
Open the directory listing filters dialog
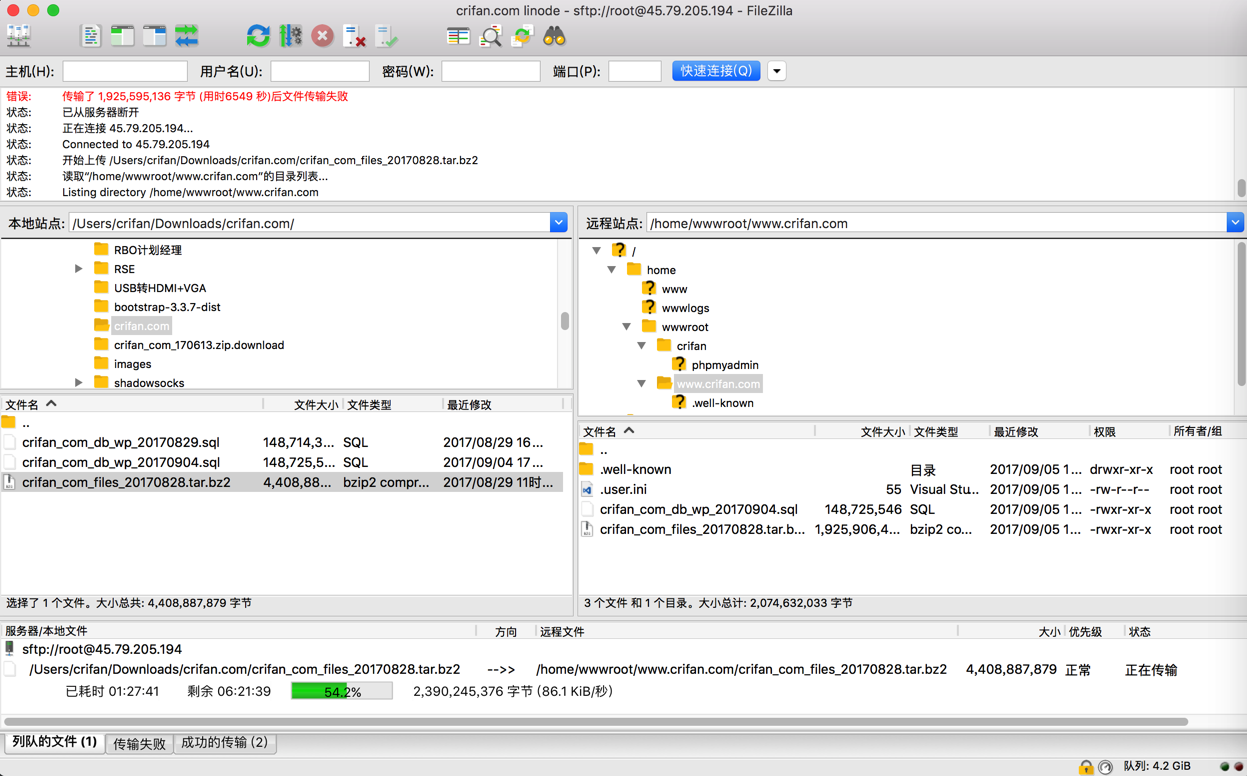pos(458,36)
